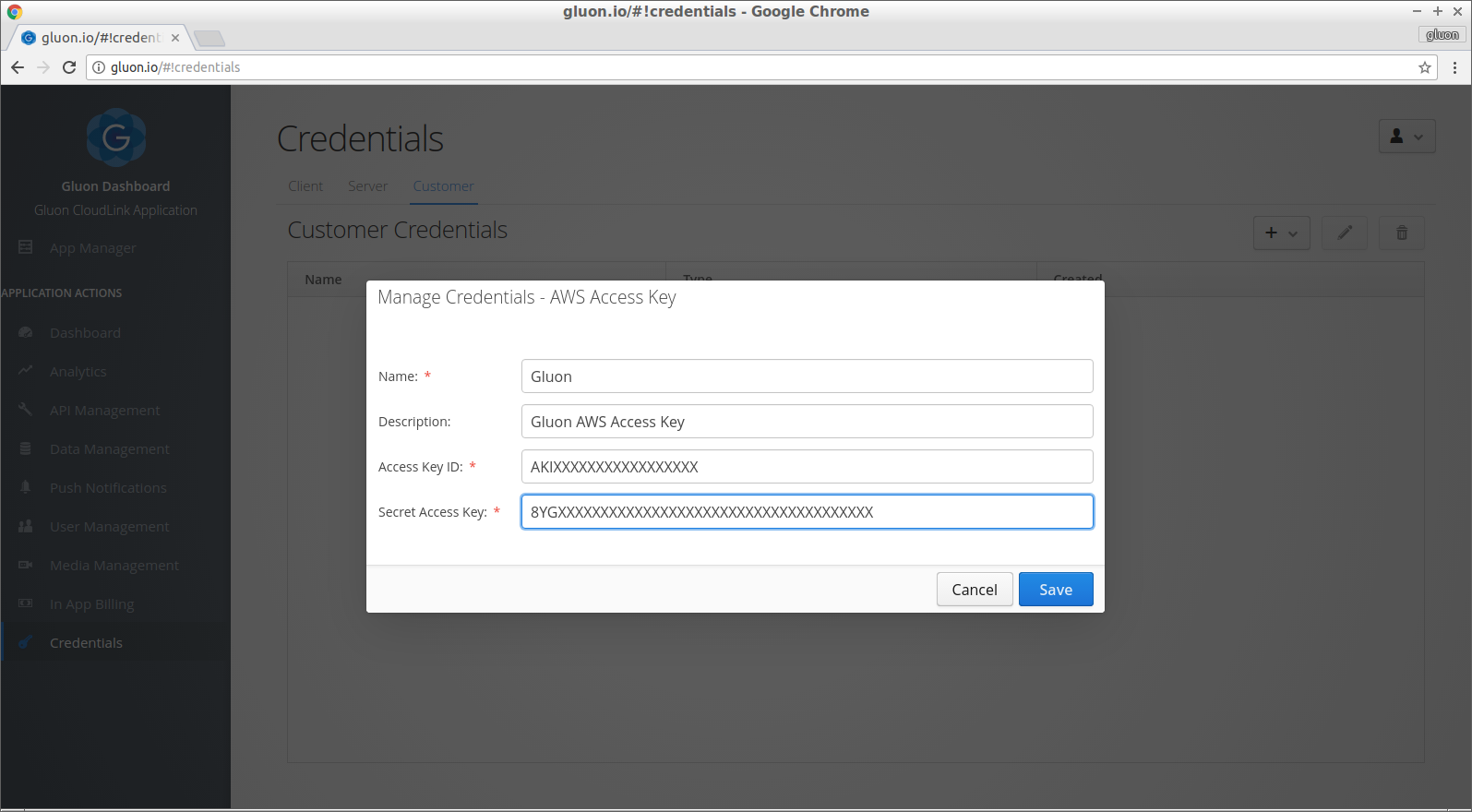The image size is (1472, 812).
Task: Open In App Billing in the sidebar
Action: pos(92,604)
